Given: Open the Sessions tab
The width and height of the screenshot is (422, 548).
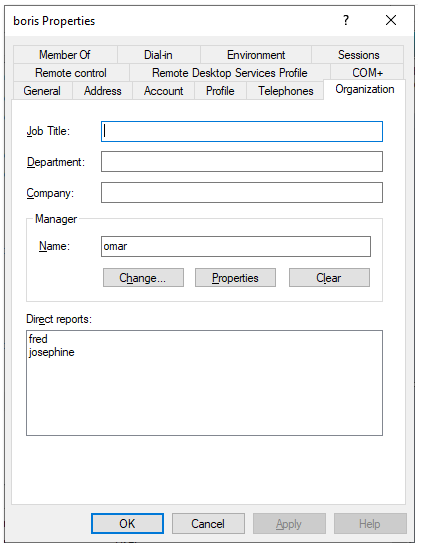Looking at the screenshot, I should 358,55.
